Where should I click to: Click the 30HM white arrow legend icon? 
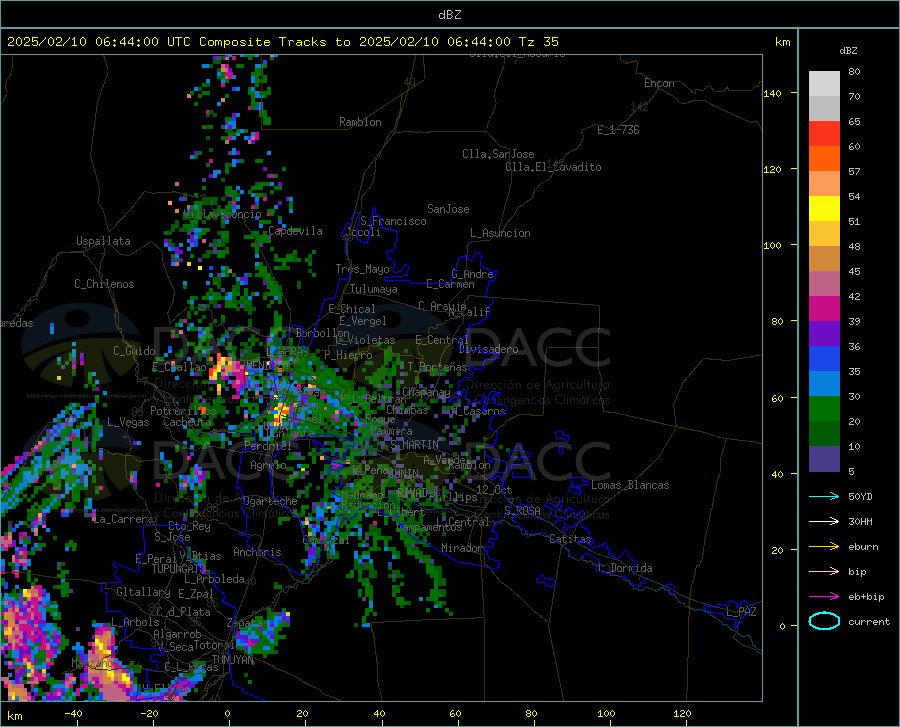pos(824,522)
